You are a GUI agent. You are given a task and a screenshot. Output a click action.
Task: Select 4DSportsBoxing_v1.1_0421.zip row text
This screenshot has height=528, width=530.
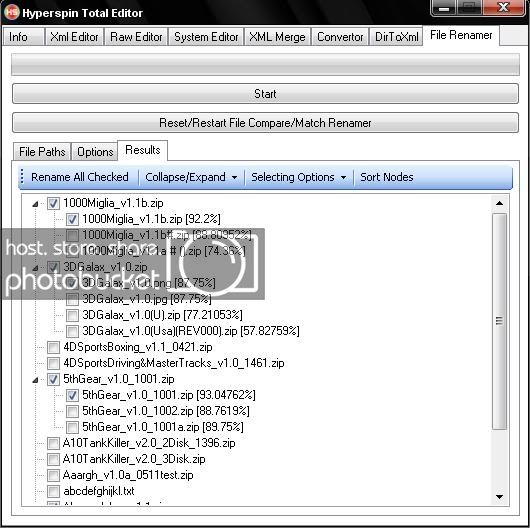click(x=138, y=347)
